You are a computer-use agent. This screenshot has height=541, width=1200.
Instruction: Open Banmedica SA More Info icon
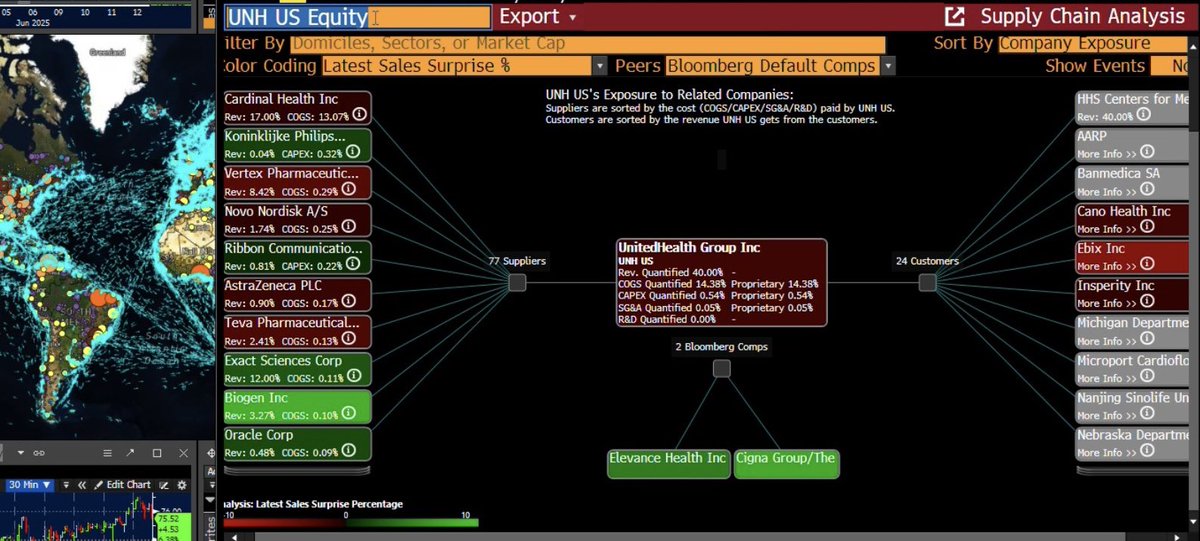tap(1147, 191)
